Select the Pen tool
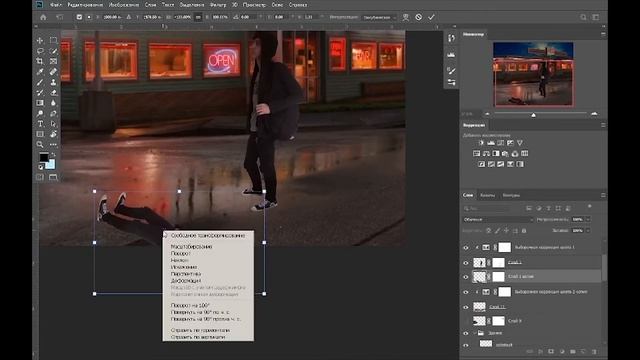This screenshot has height=360, width=640. coord(53,113)
